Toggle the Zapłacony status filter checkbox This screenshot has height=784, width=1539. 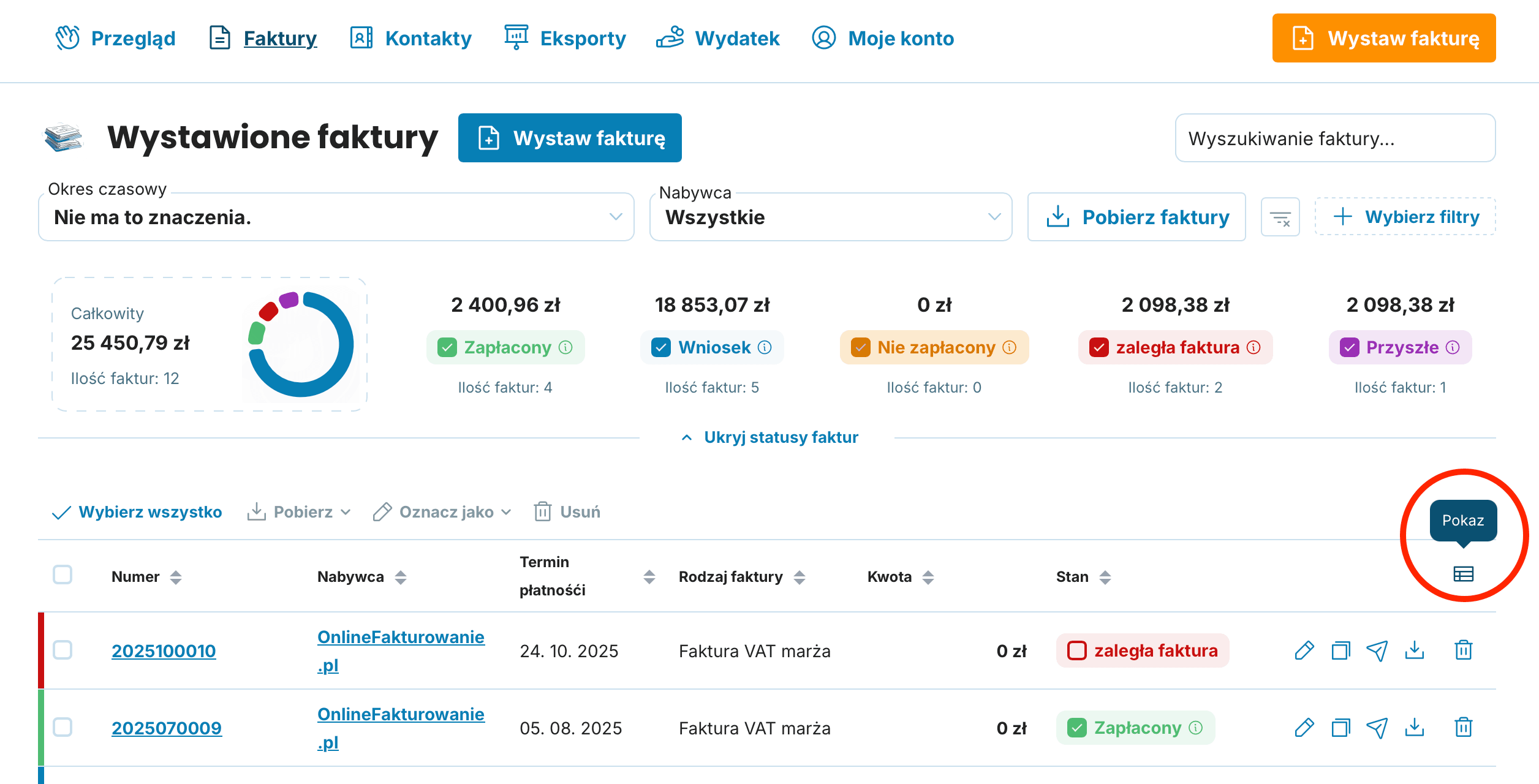[x=447, y=348]
